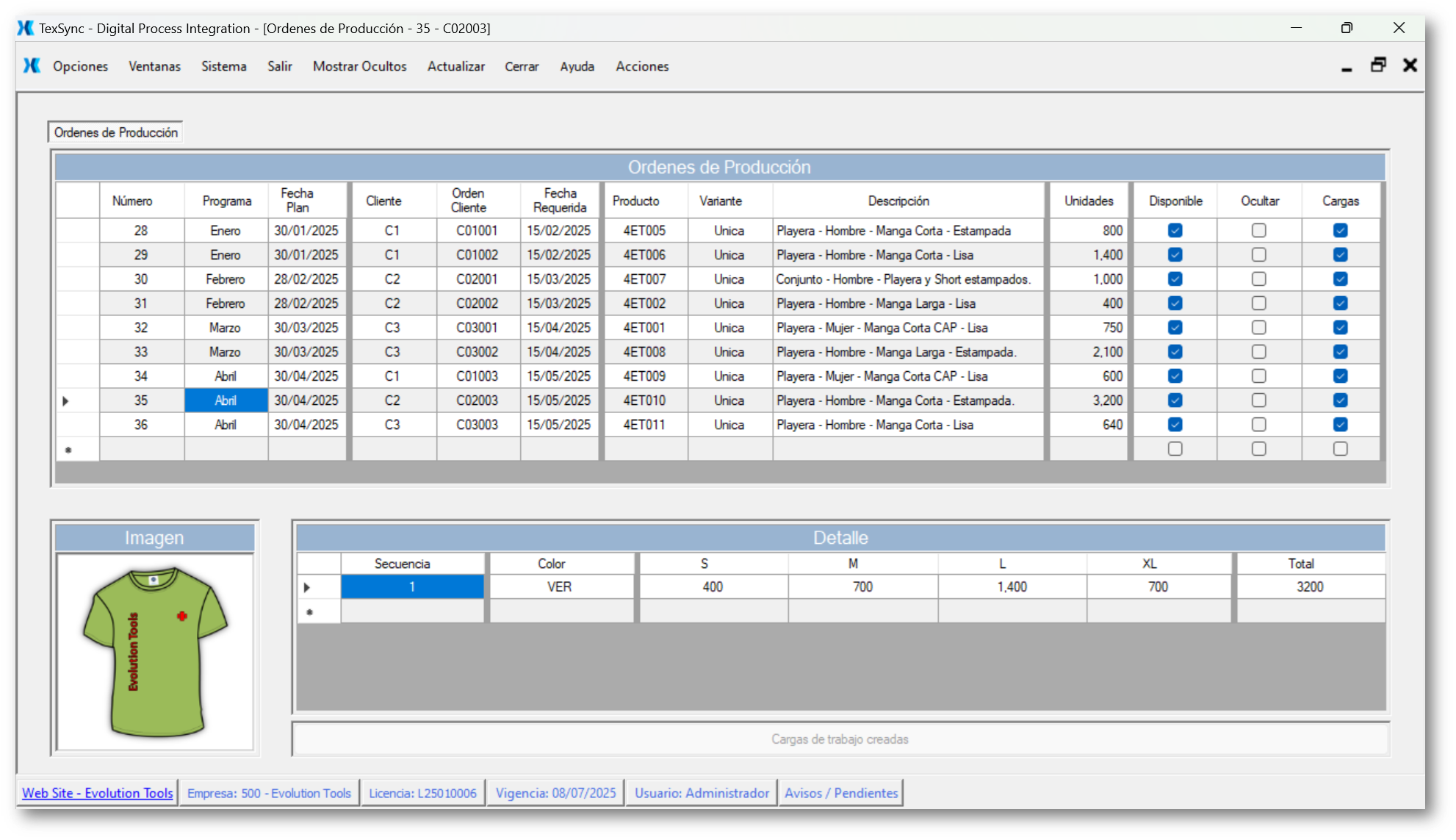Open the Acciones menu
This screenshot has width=1456, height=840.
642,66
